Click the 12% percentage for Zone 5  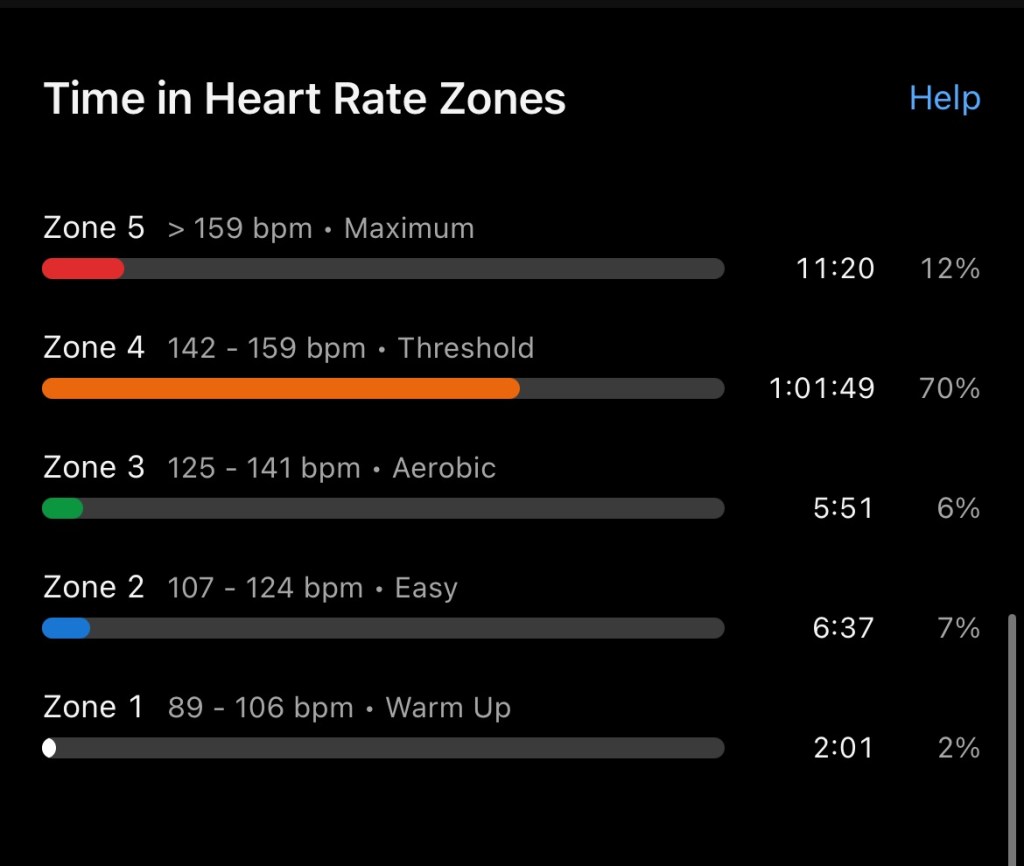951,268
